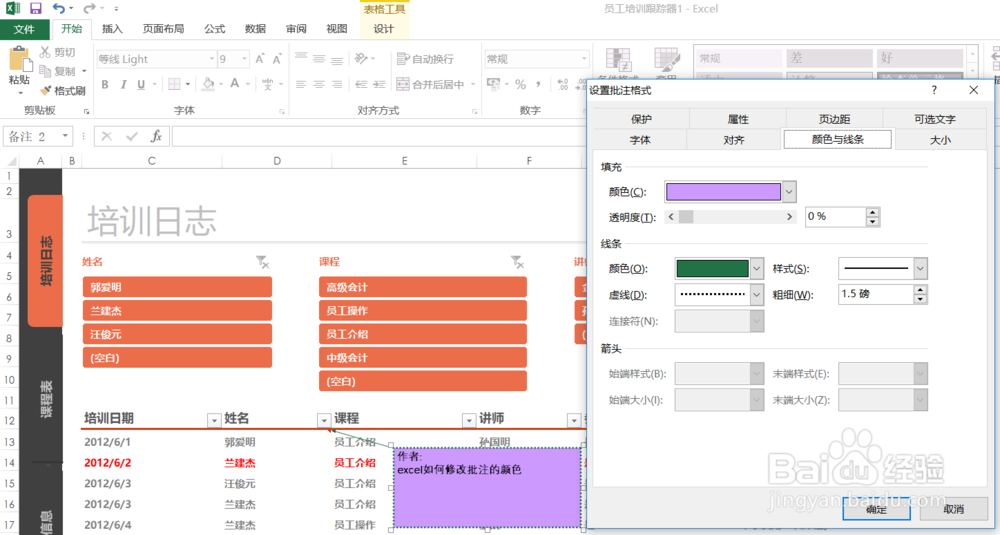1000x535 pixels.
Task: Click the fill color bucket icon
Action: (208, 84)
